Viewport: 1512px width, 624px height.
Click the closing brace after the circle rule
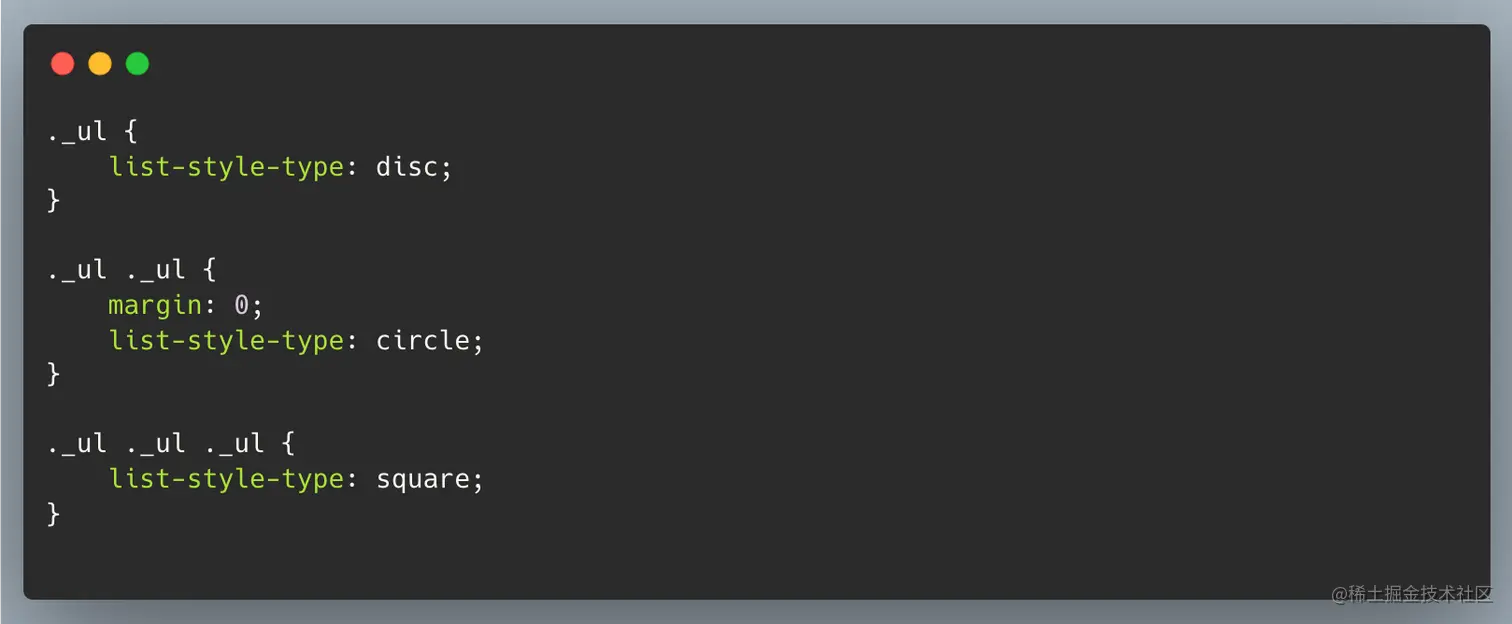(54, 375)
